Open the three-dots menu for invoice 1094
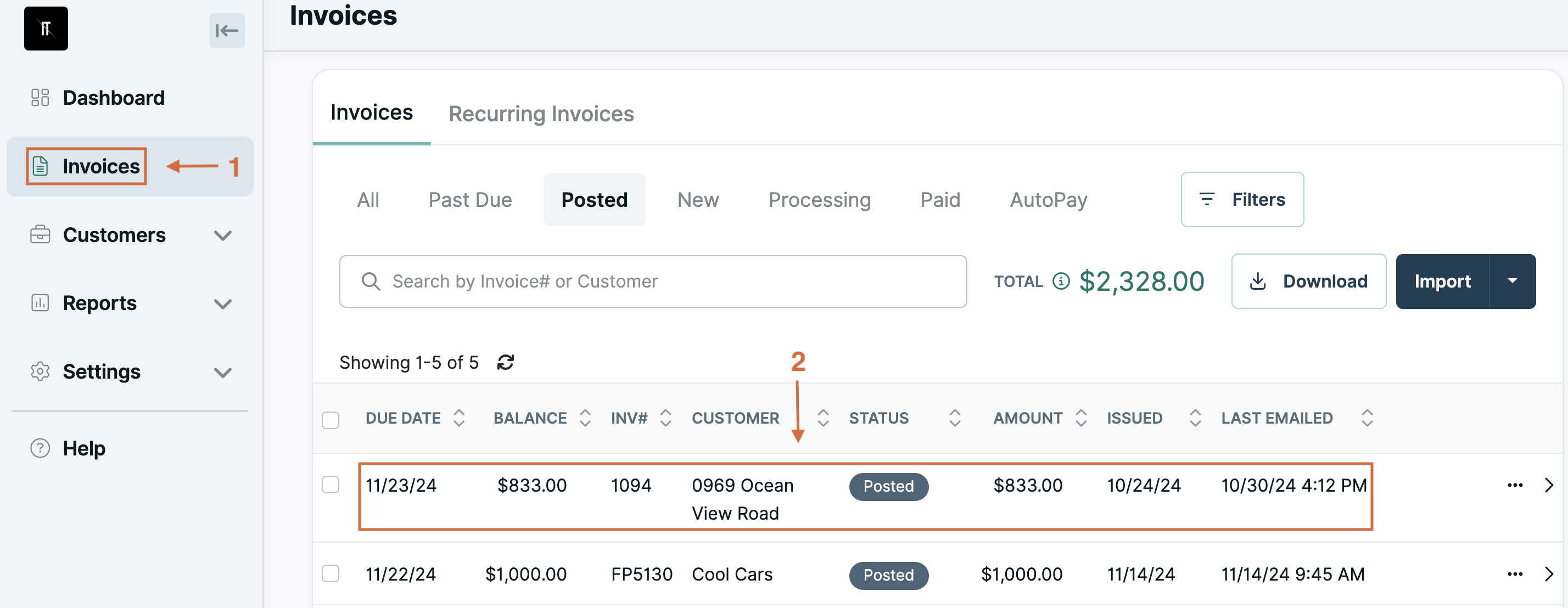Image resolution: width=1568 pixels, height=608 pixels. (1514, 485)
